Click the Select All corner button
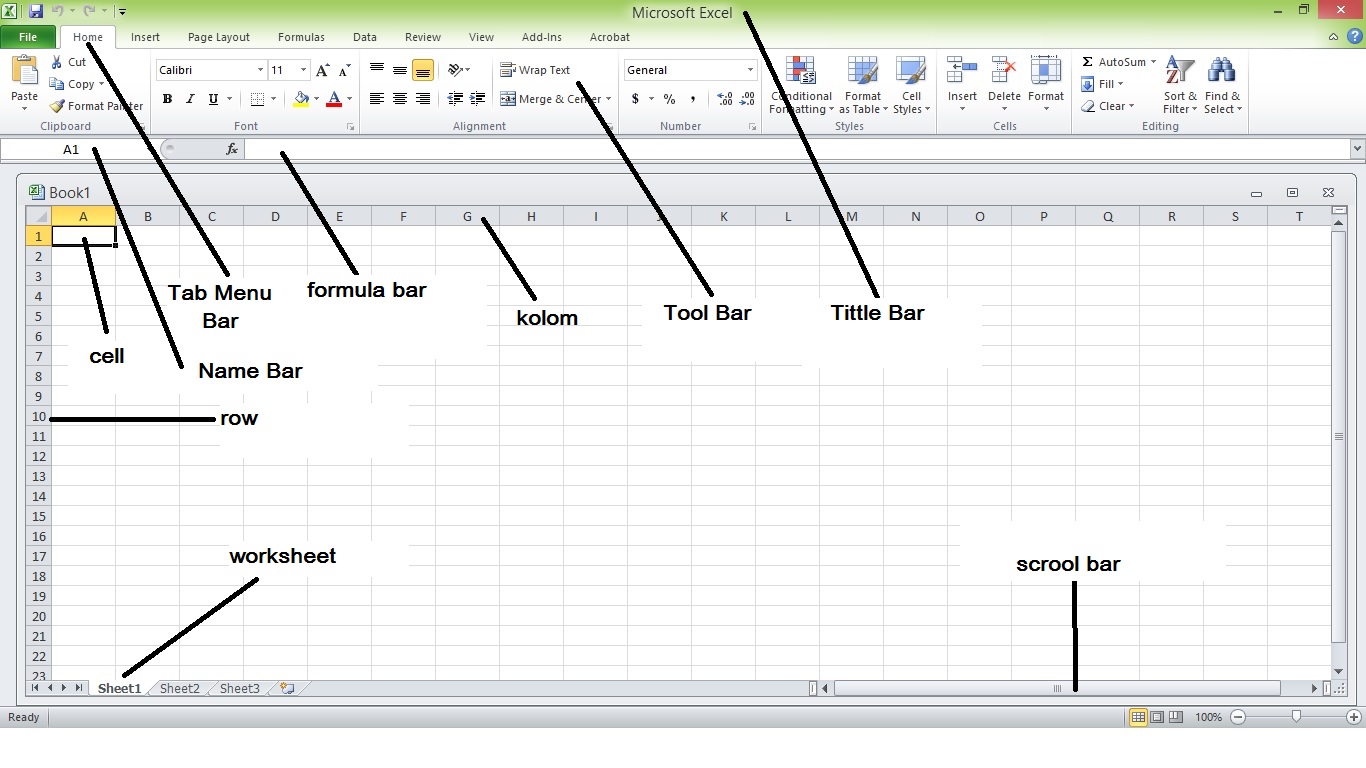 click(38, 216)
